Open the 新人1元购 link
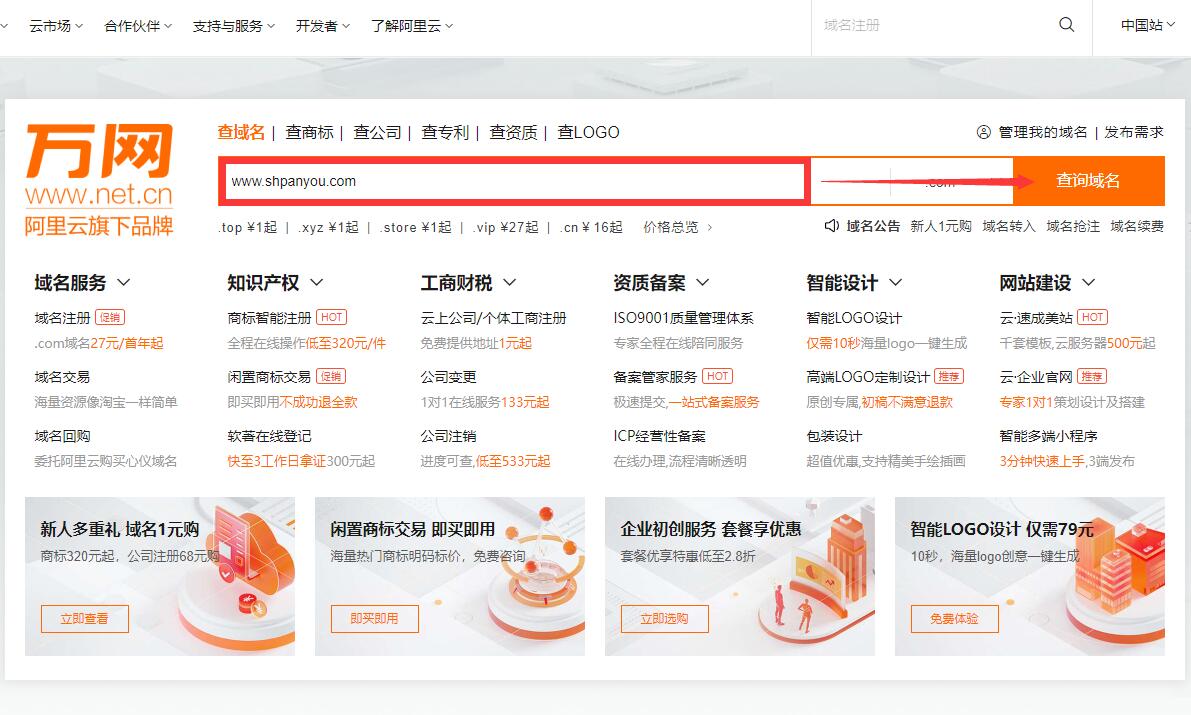 (941, 226)
